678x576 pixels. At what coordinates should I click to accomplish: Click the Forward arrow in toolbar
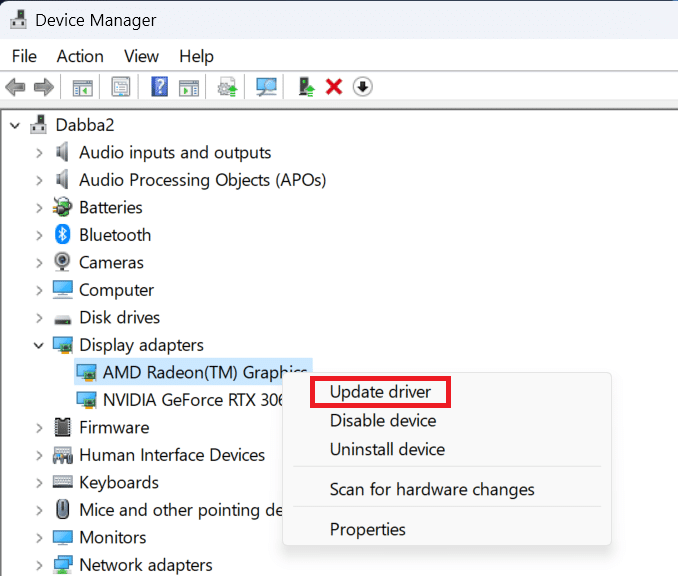pyautogui.click(x=44, y=87)
